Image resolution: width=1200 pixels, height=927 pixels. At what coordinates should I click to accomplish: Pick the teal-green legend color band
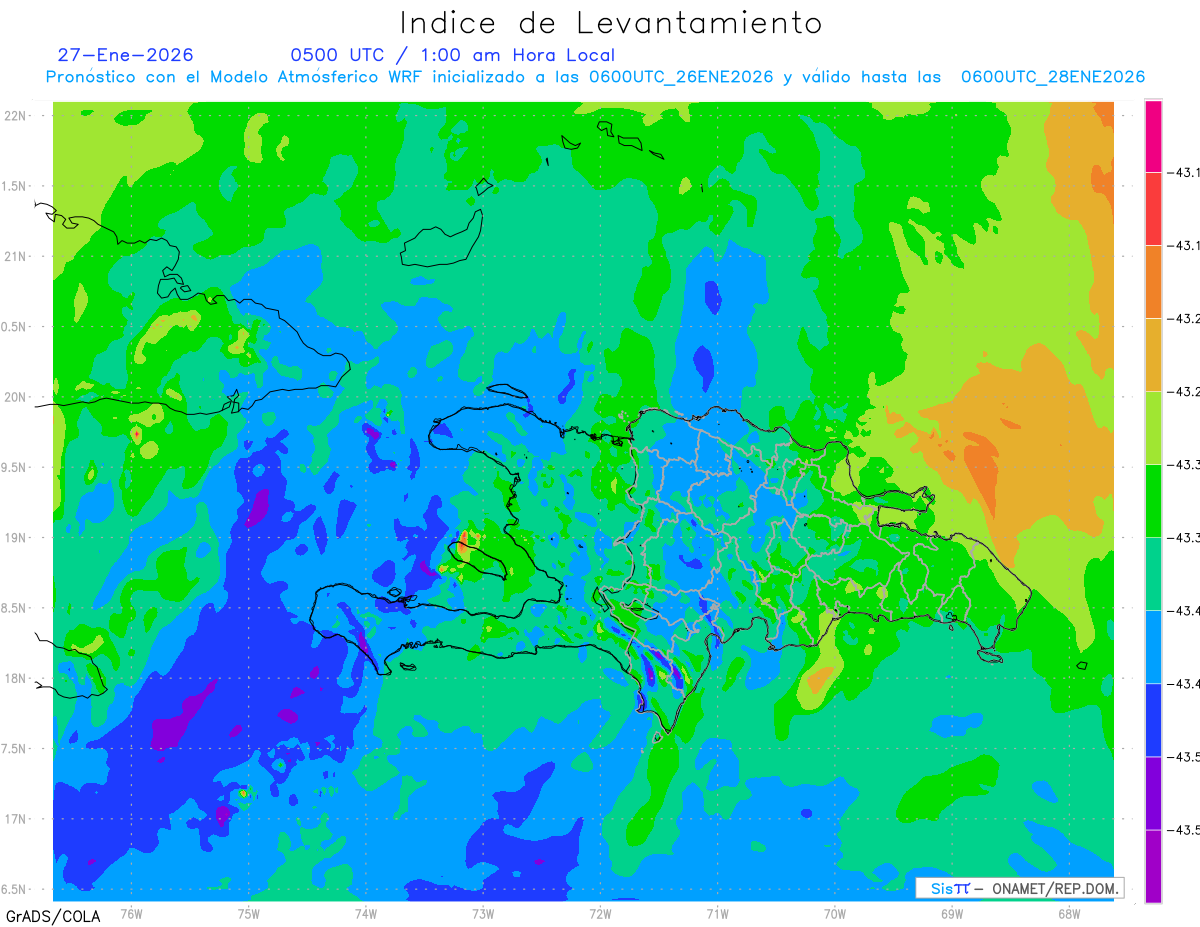(1153, 574)
